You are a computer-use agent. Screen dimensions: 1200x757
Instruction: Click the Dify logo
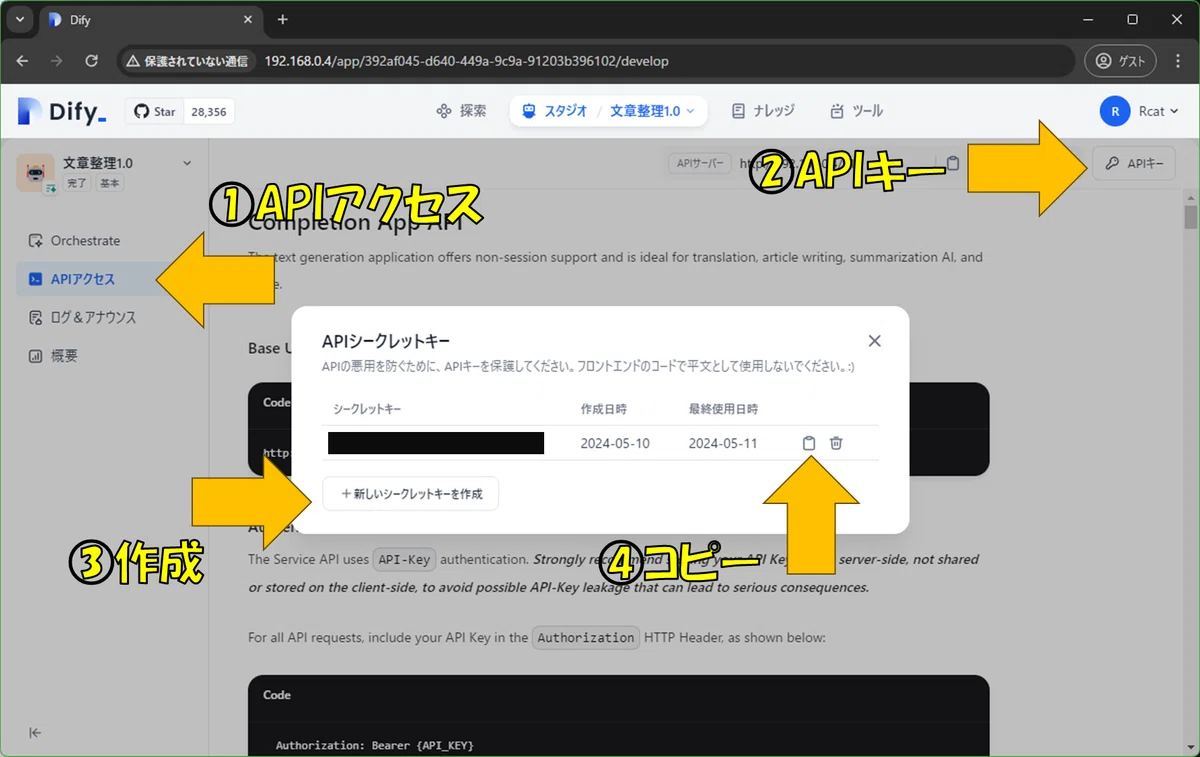pos(61,112)
